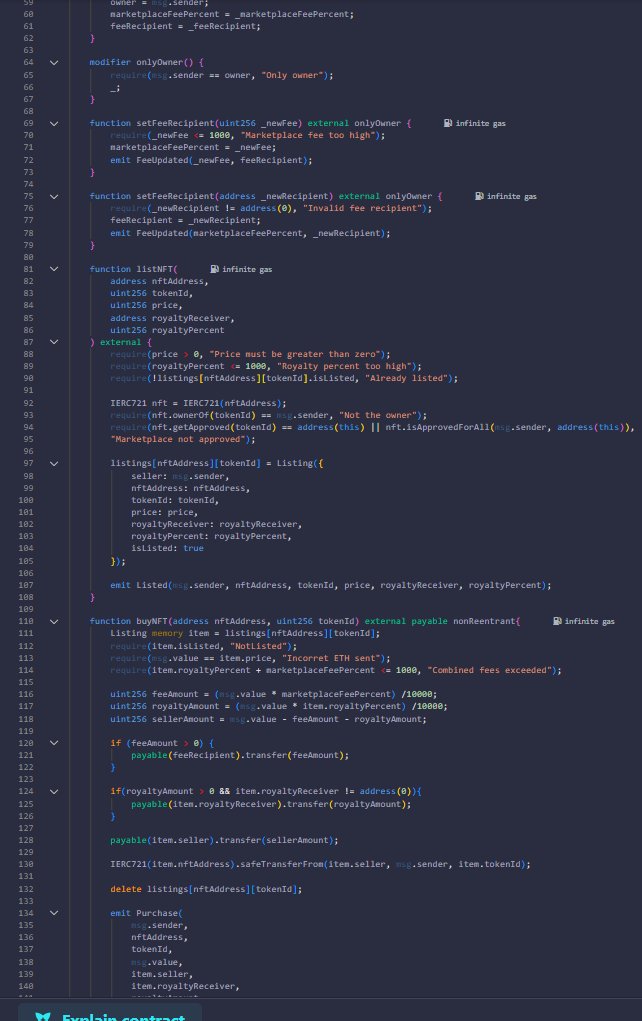Click the 'infinite gas' label on line 81
Image resolution: width=642 pixels, height=1021 pixels.
pos(247,269)
